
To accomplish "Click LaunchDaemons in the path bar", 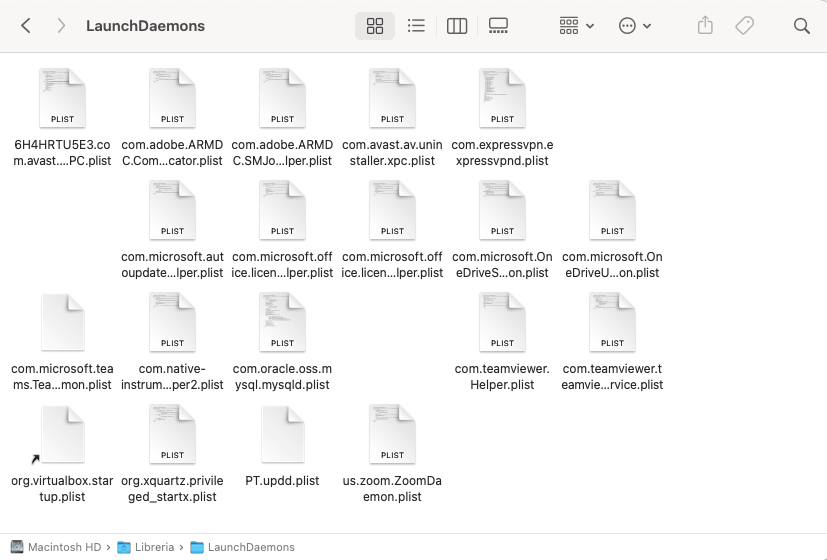I will tap(243, 547).
